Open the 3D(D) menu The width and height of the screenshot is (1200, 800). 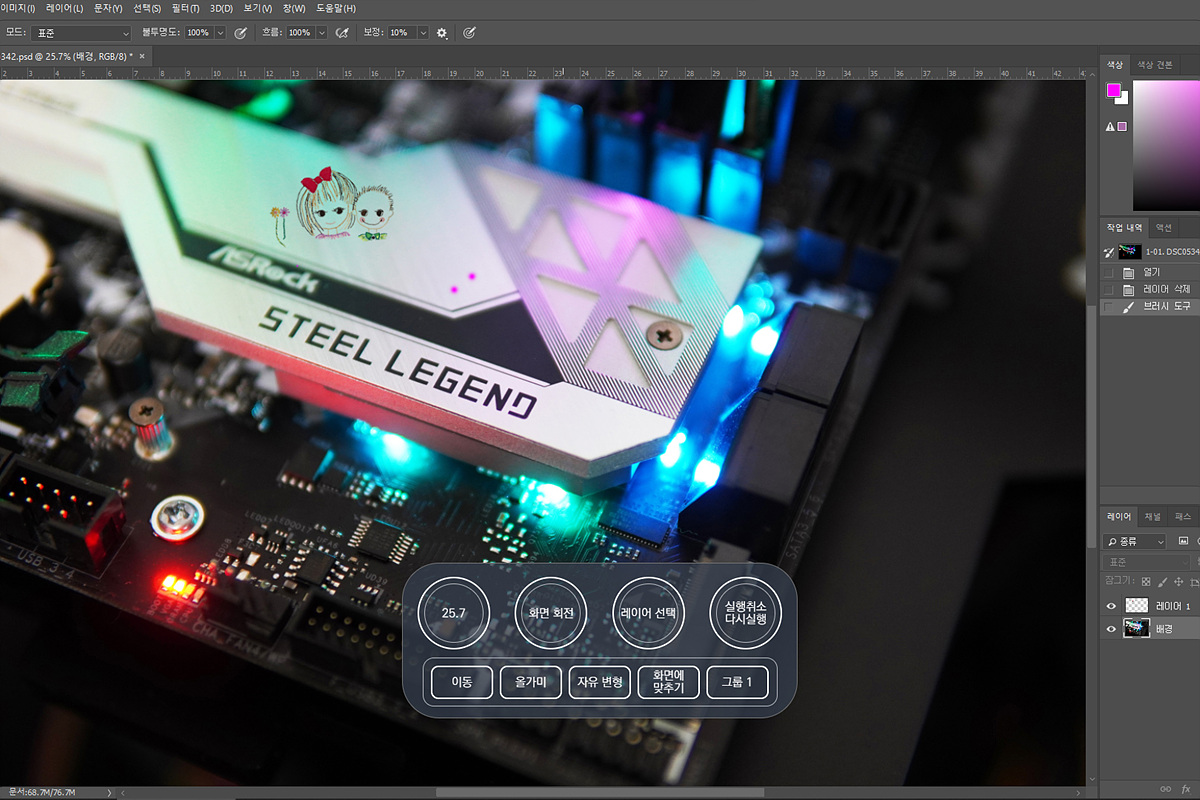221,8
